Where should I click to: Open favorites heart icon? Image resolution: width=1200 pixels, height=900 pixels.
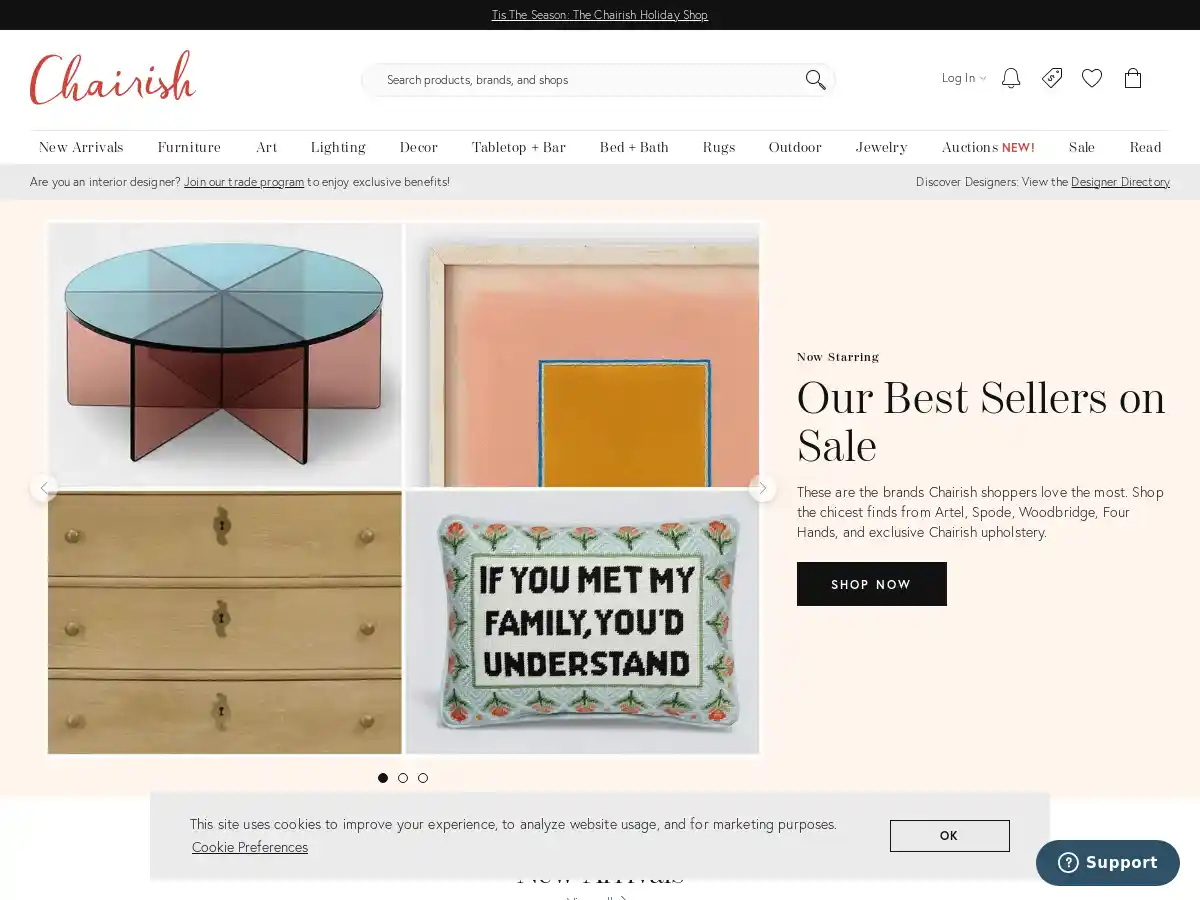1092,78
